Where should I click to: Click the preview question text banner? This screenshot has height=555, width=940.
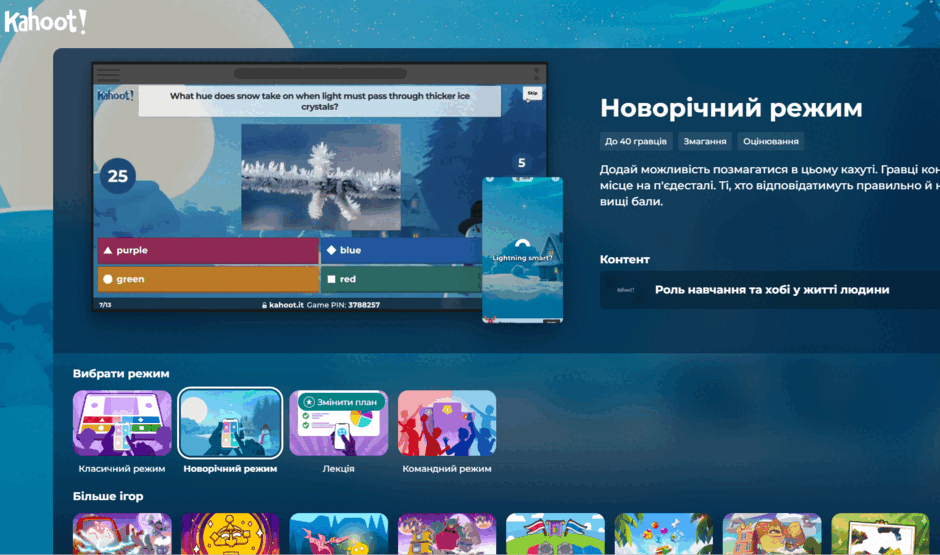click(320, 101)
